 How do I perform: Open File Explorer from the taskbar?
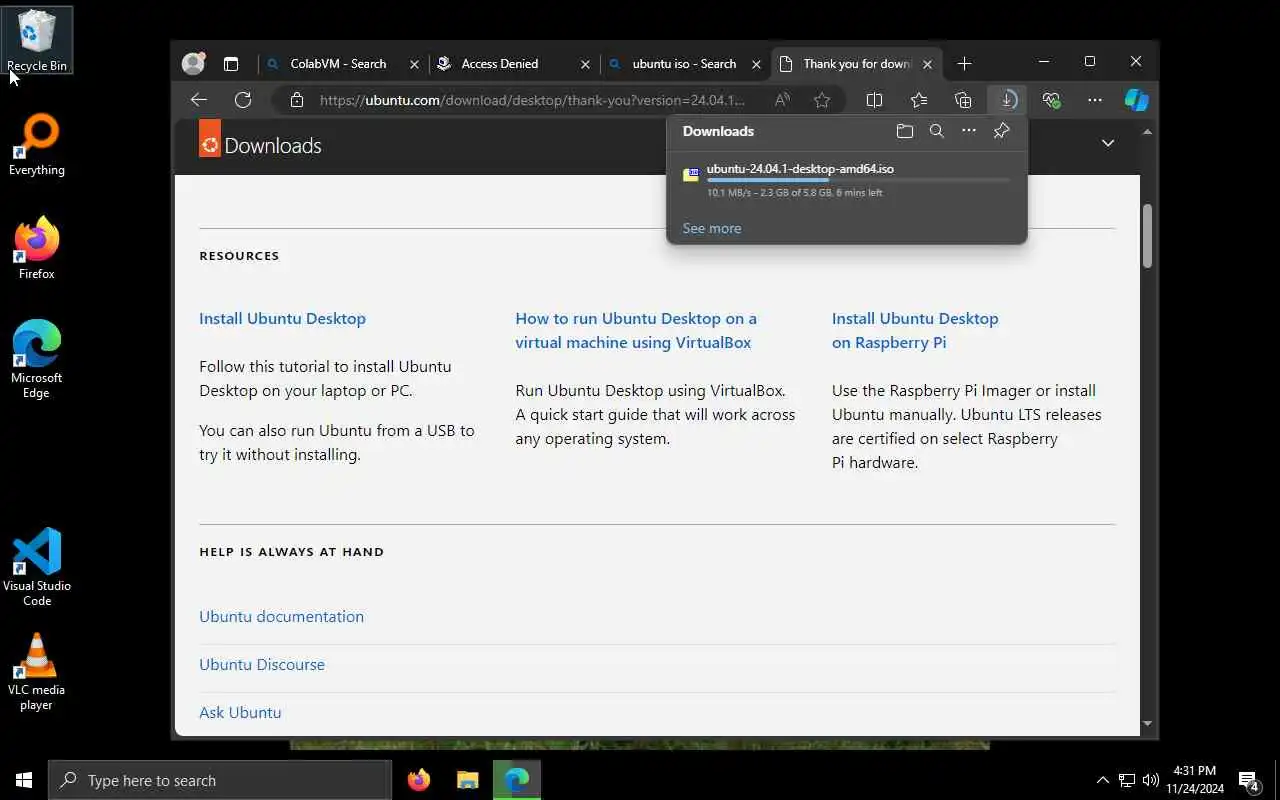click(x=467, y=780)
